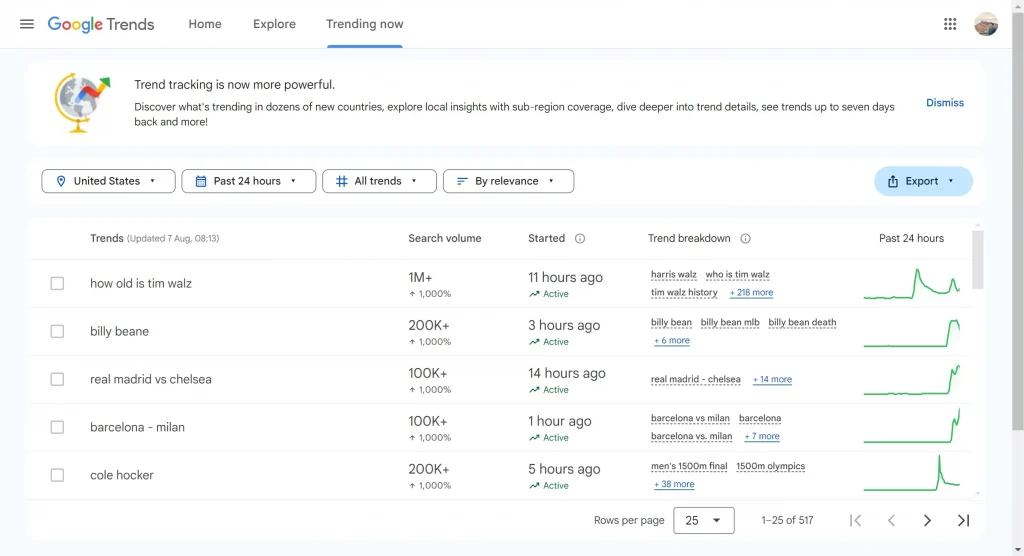Screen dimensions: 1024x556
Task: Open the billy beane trend row
Action: coord(120,331)
